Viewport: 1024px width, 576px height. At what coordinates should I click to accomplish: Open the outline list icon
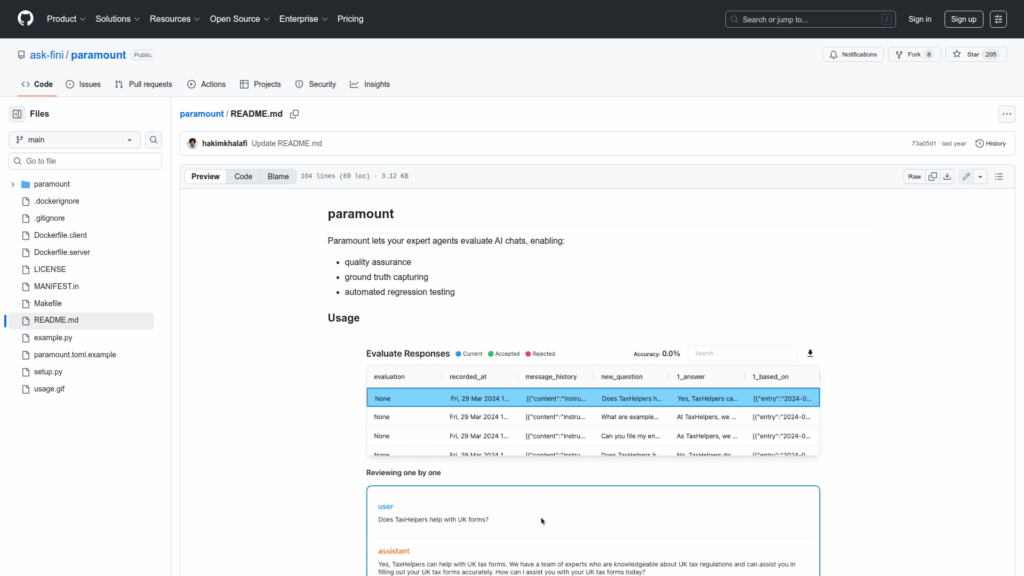coord(998,177)
